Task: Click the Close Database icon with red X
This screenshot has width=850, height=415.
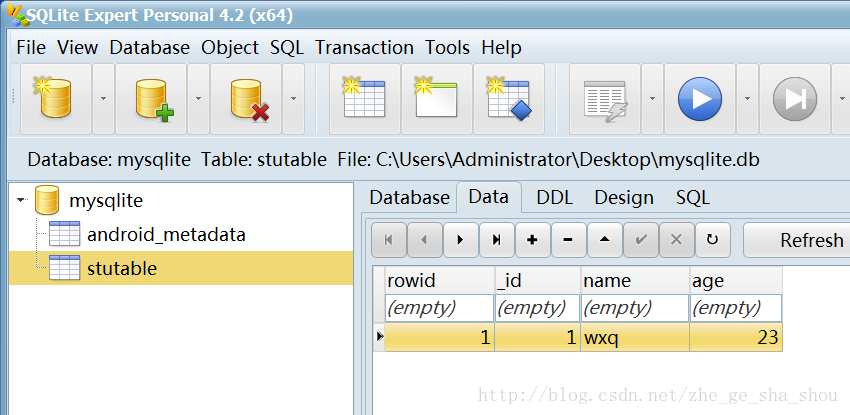Action: (246, 99)
